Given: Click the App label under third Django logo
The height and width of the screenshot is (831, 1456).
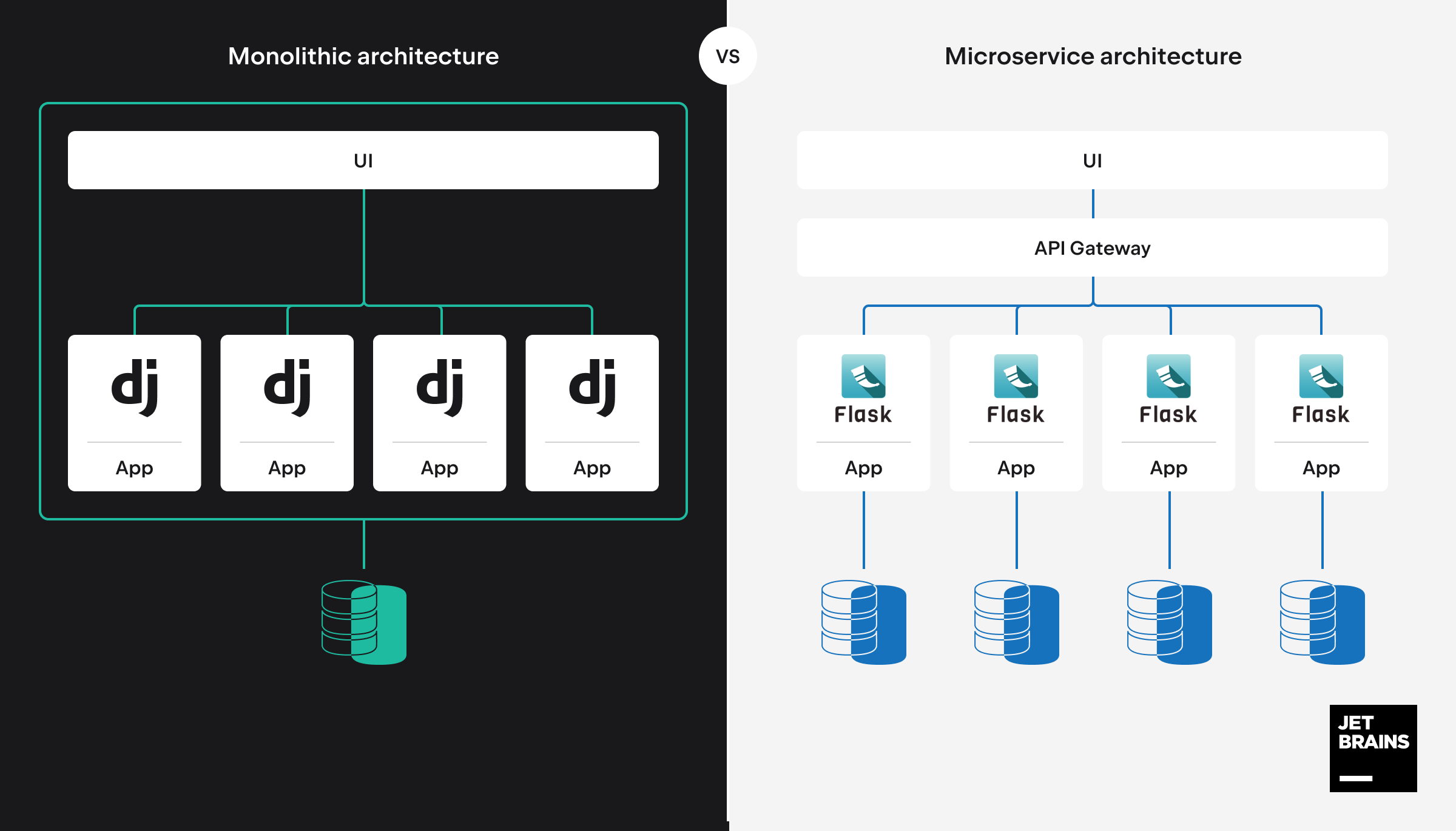Looking at the screenshot, I should click(x=439, y=468).
